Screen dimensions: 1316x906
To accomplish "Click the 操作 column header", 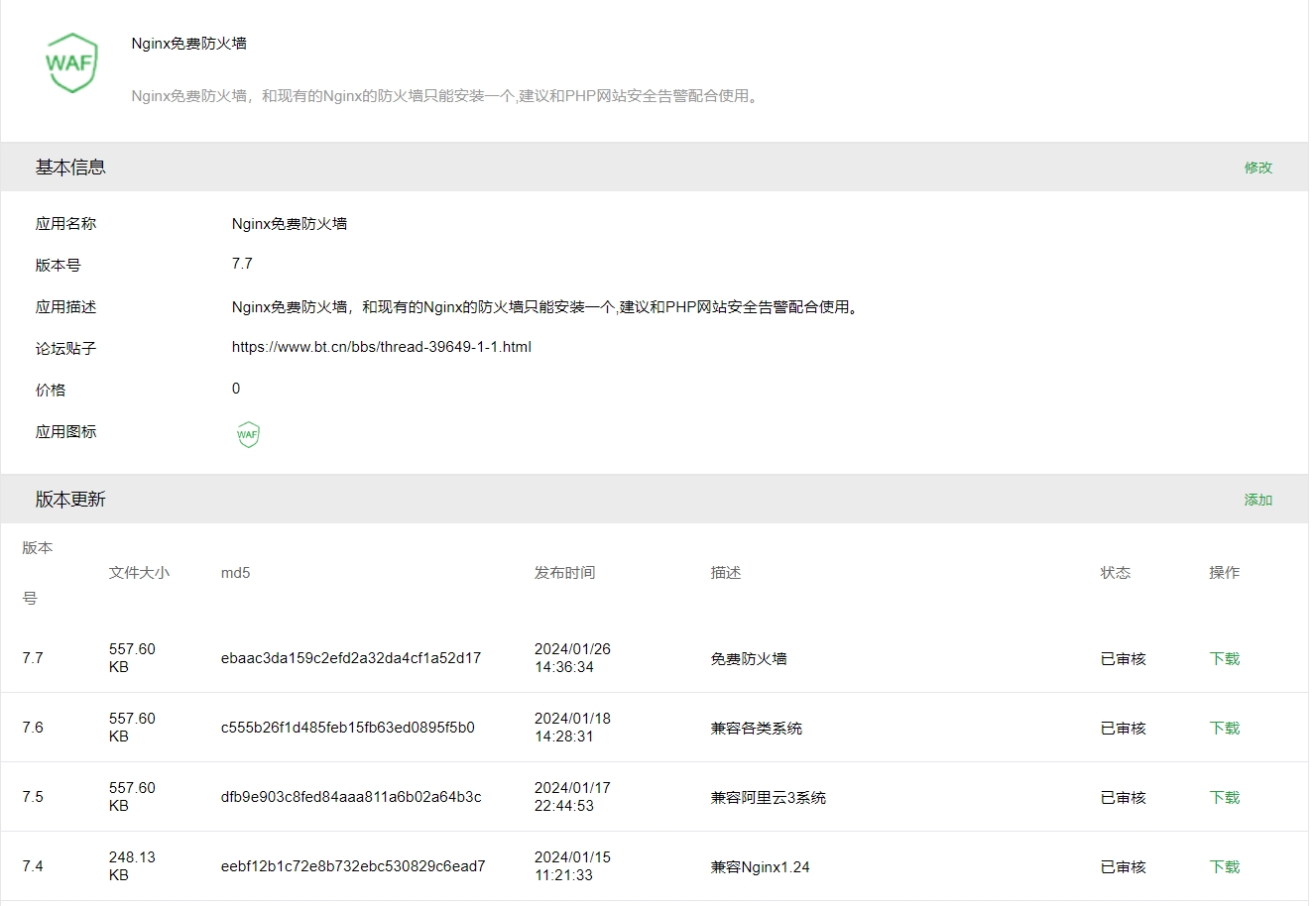I will click(x=1225, y=573).
